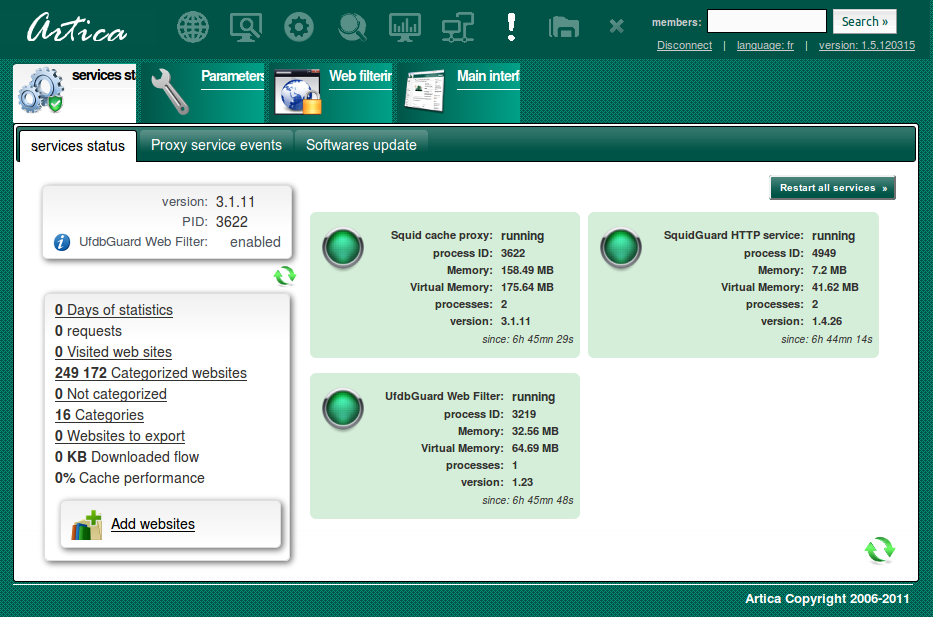Click SquidGuard HTTP service green status light
The width and height of the screenshot is (933, 617).
[x=621, y=248]
